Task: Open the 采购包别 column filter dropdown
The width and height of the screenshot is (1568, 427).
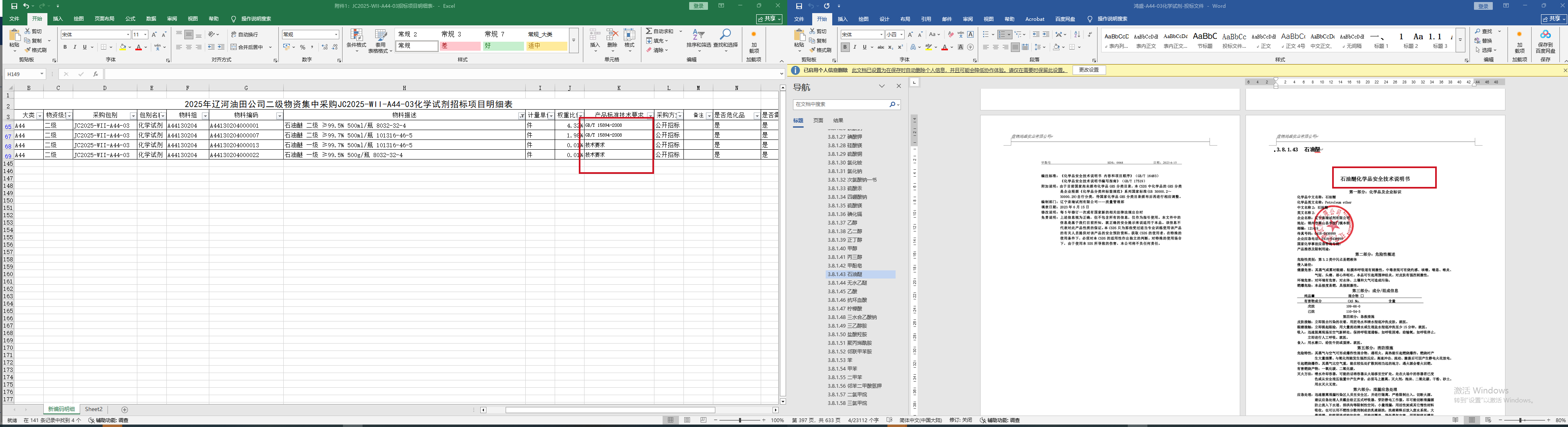Action: point(133,116)
